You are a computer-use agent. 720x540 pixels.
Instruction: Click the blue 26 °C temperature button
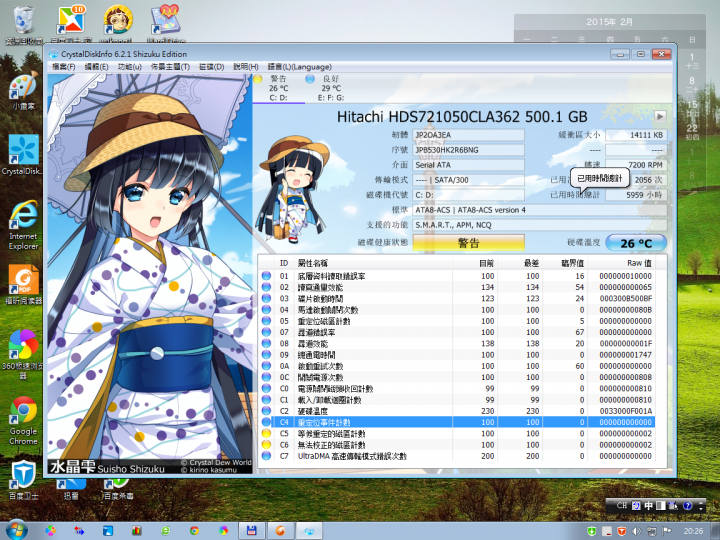click(x=636, y=243)
